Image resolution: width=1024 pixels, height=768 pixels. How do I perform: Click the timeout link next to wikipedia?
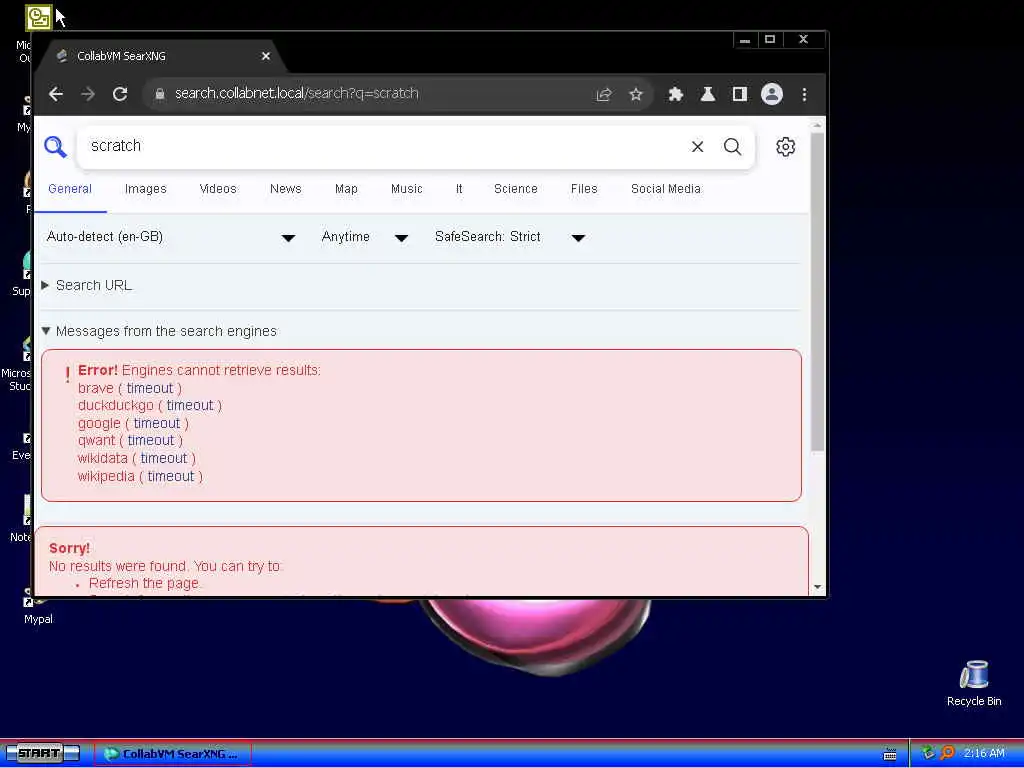170,477
